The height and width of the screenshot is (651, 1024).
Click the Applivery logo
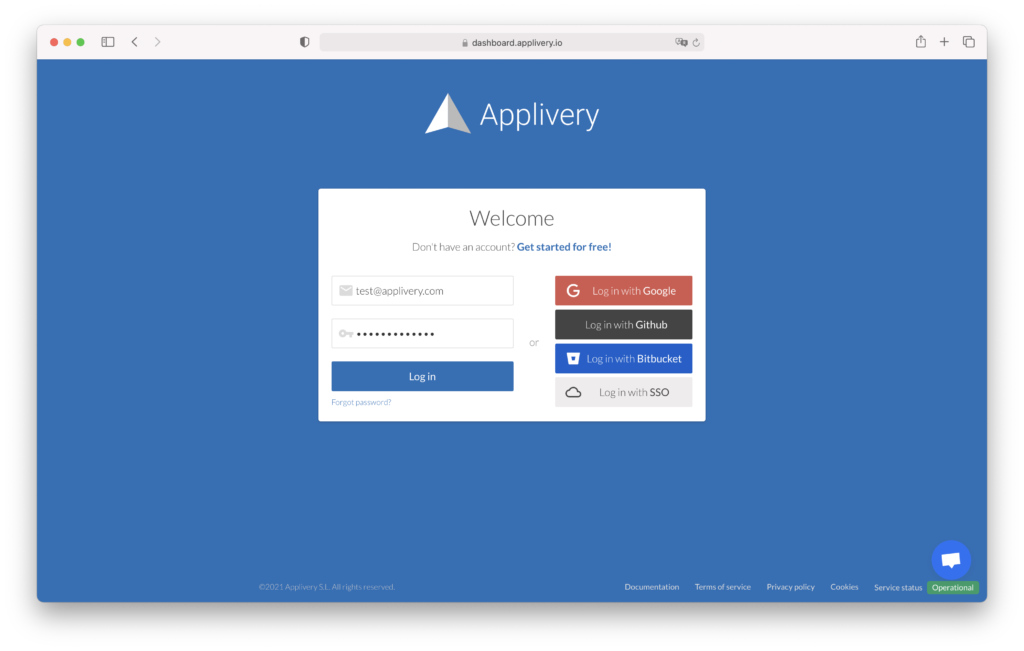(512, 114)
